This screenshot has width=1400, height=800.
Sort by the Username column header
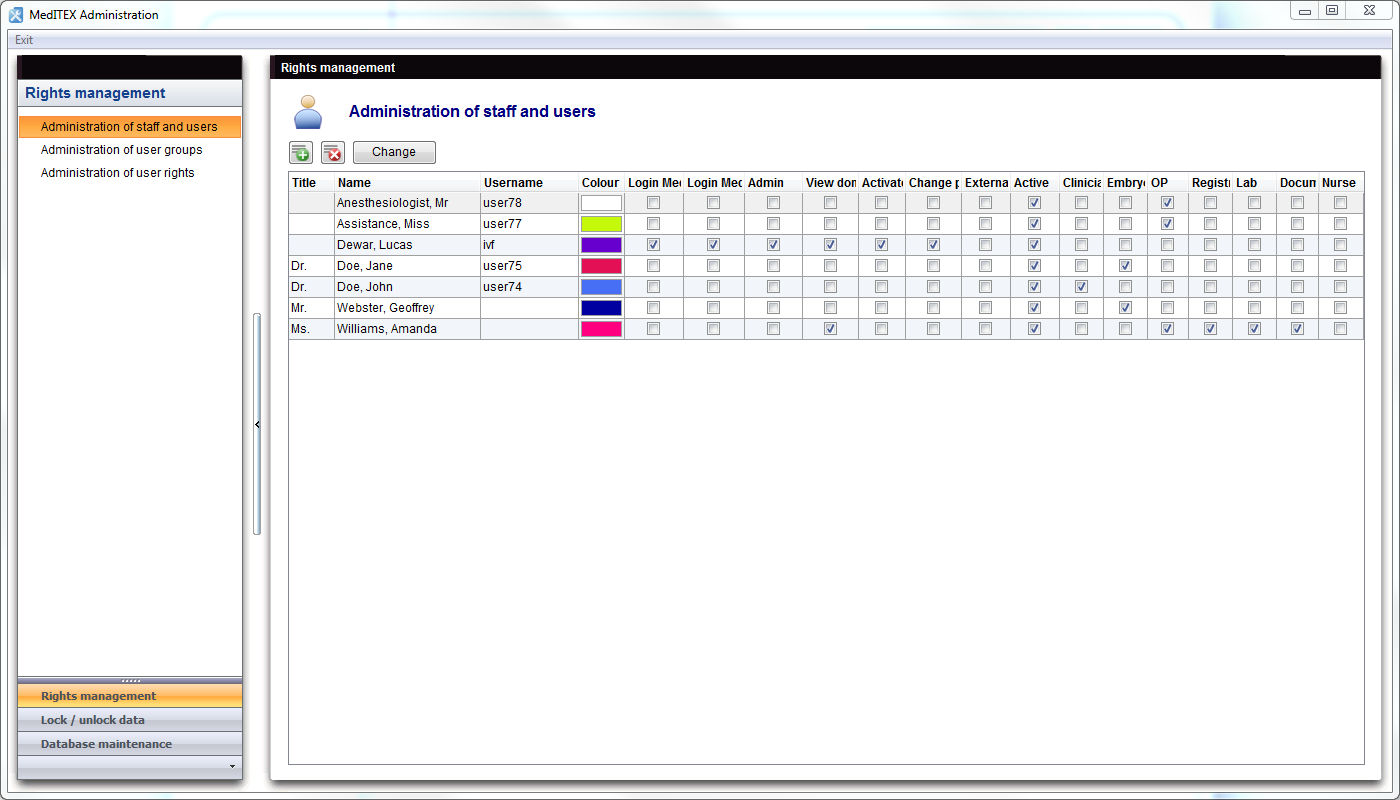pos(529,183)
